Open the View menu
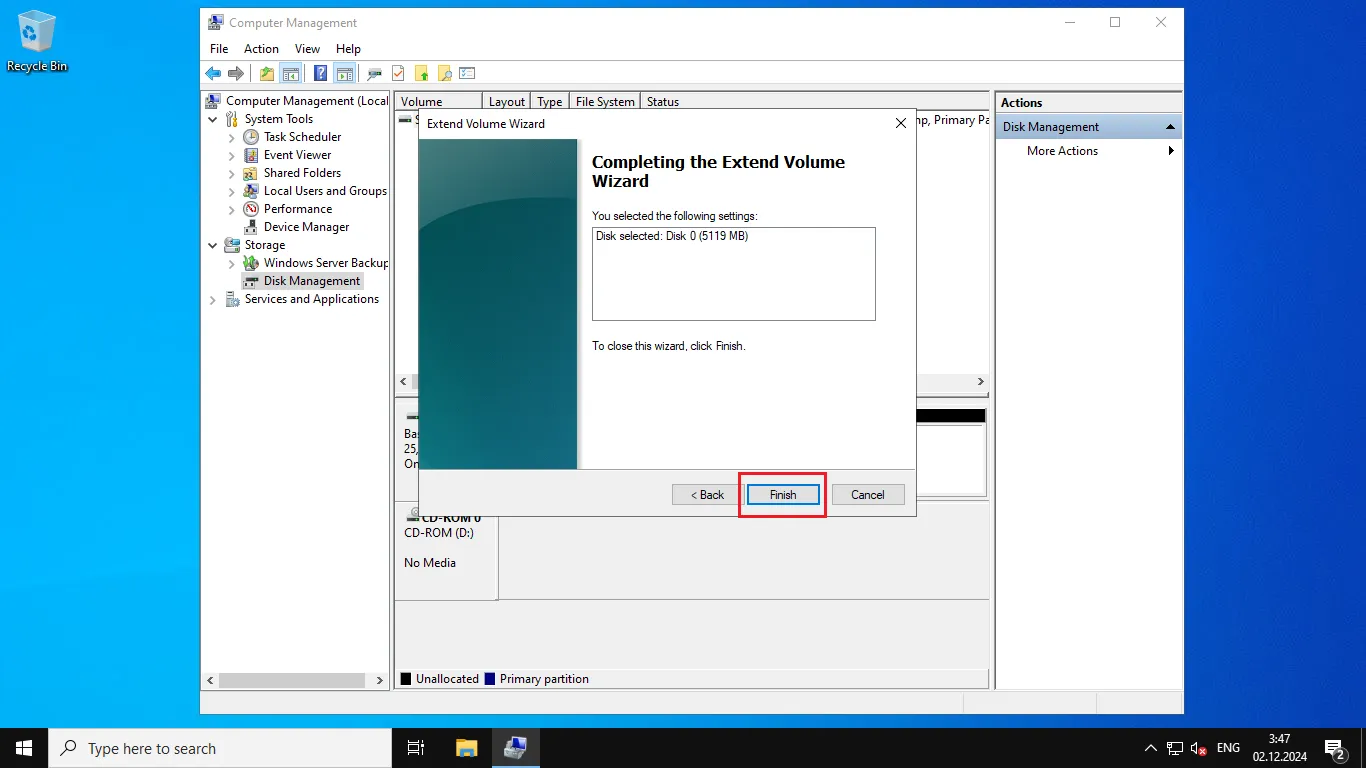This screenshot has height=768, width=1366. tap(307, 49)
